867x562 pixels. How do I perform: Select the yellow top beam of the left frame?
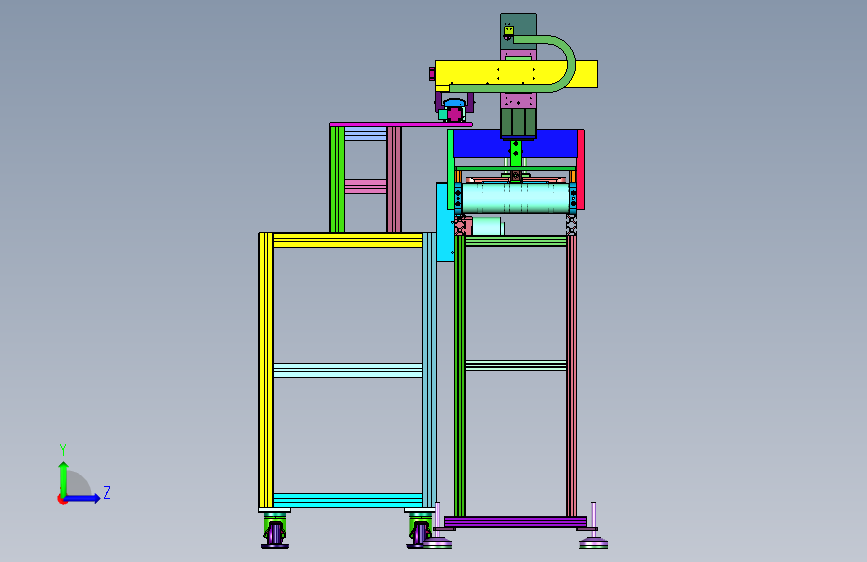[x=348, y=240]
